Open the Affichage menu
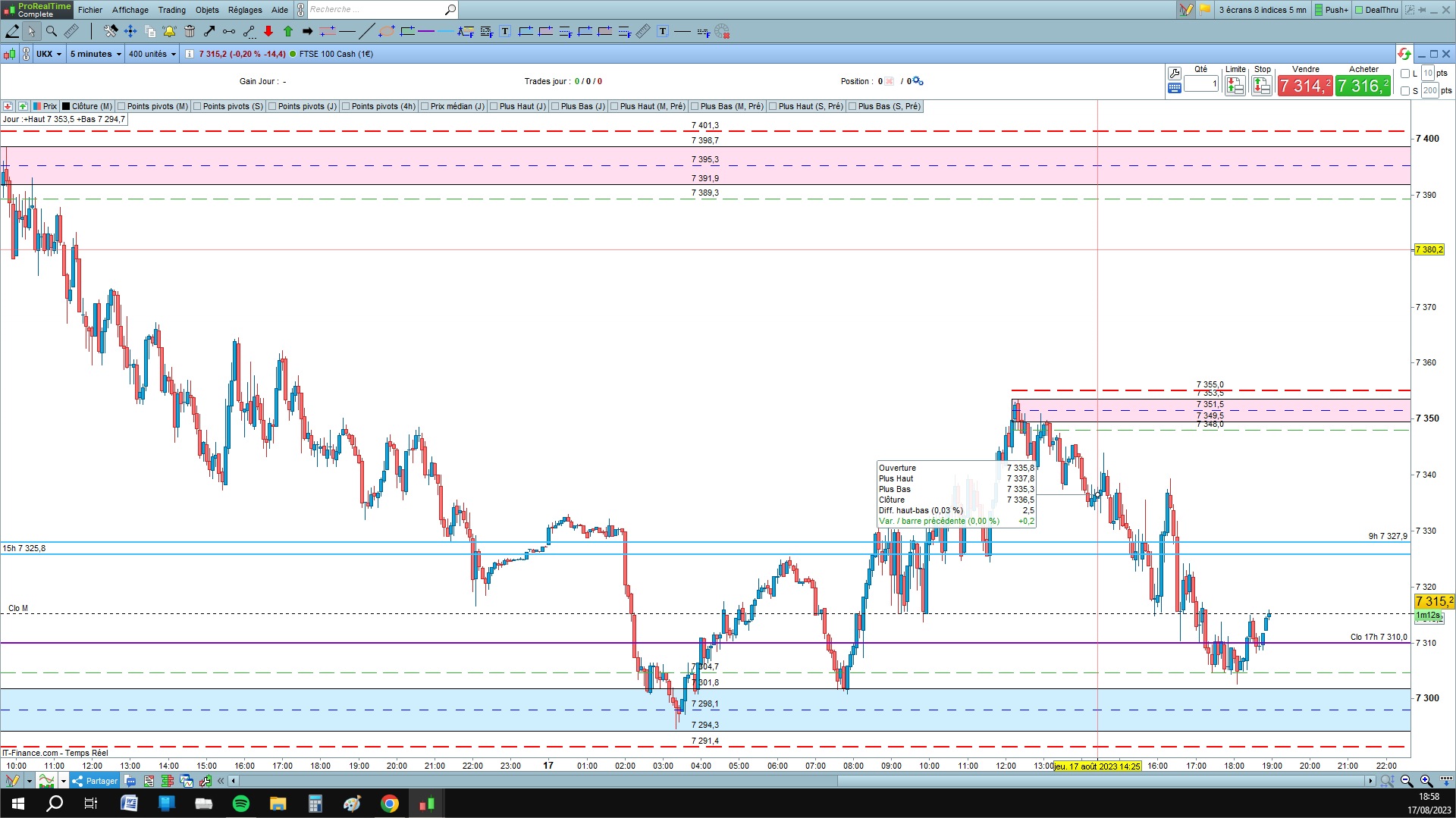The height and width of the screenshot is (818, 1456). pyautogui.click(x=130, y=10)
